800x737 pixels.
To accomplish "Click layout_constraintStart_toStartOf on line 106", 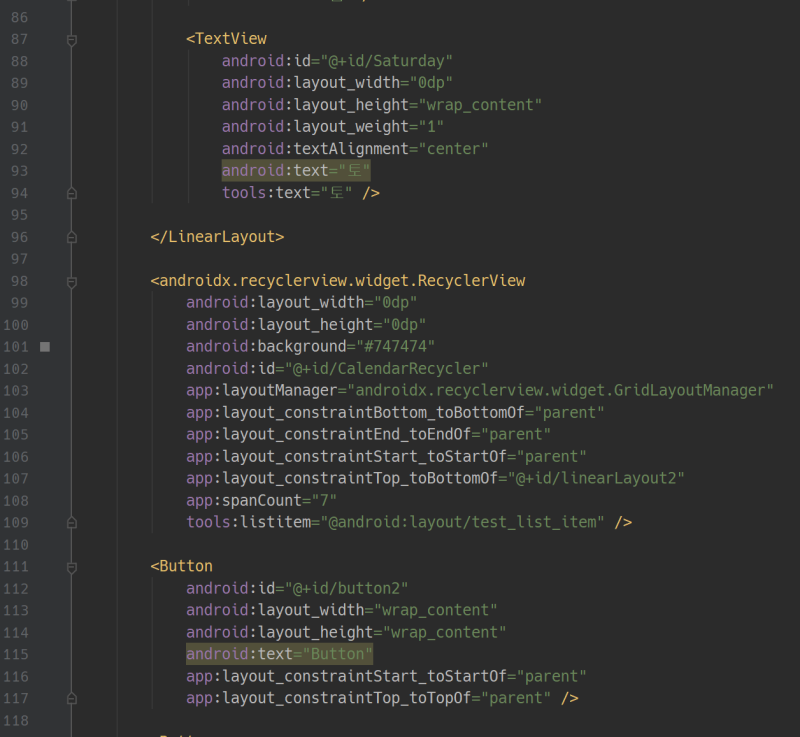I will 364,456.
